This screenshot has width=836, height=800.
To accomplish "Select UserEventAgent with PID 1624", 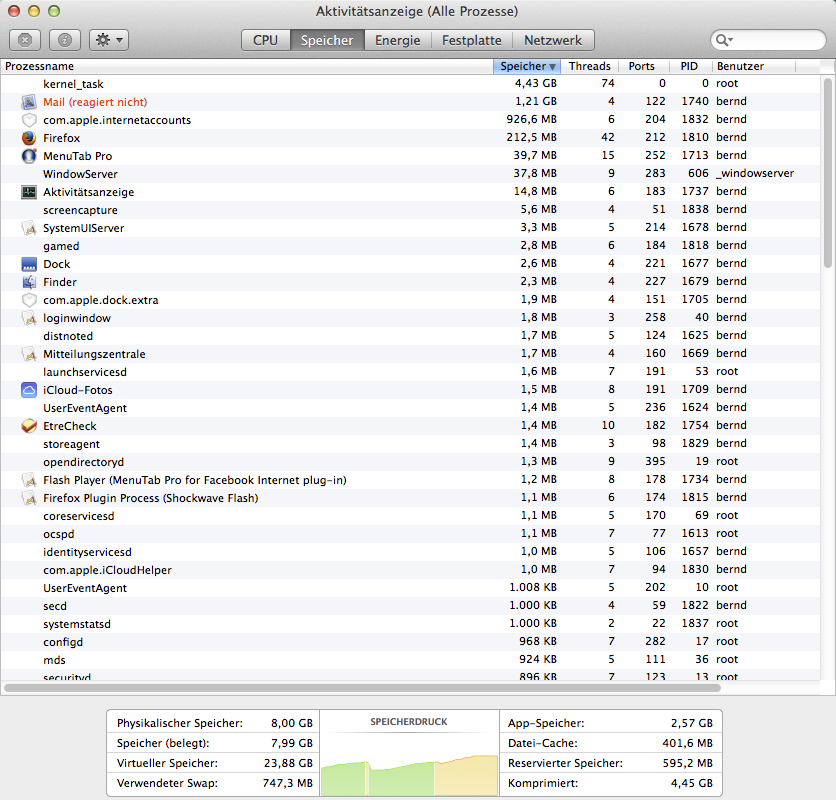I will pyautogui.click(x=411, y=408).
